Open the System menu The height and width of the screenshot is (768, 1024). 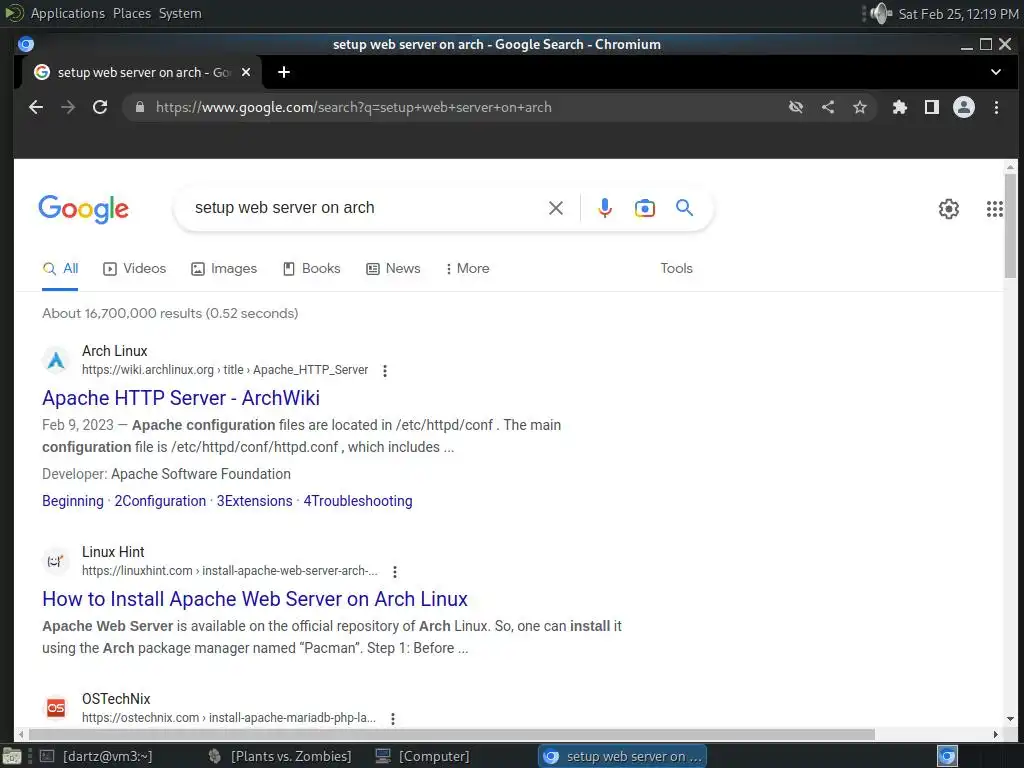(x=180, y=13)
